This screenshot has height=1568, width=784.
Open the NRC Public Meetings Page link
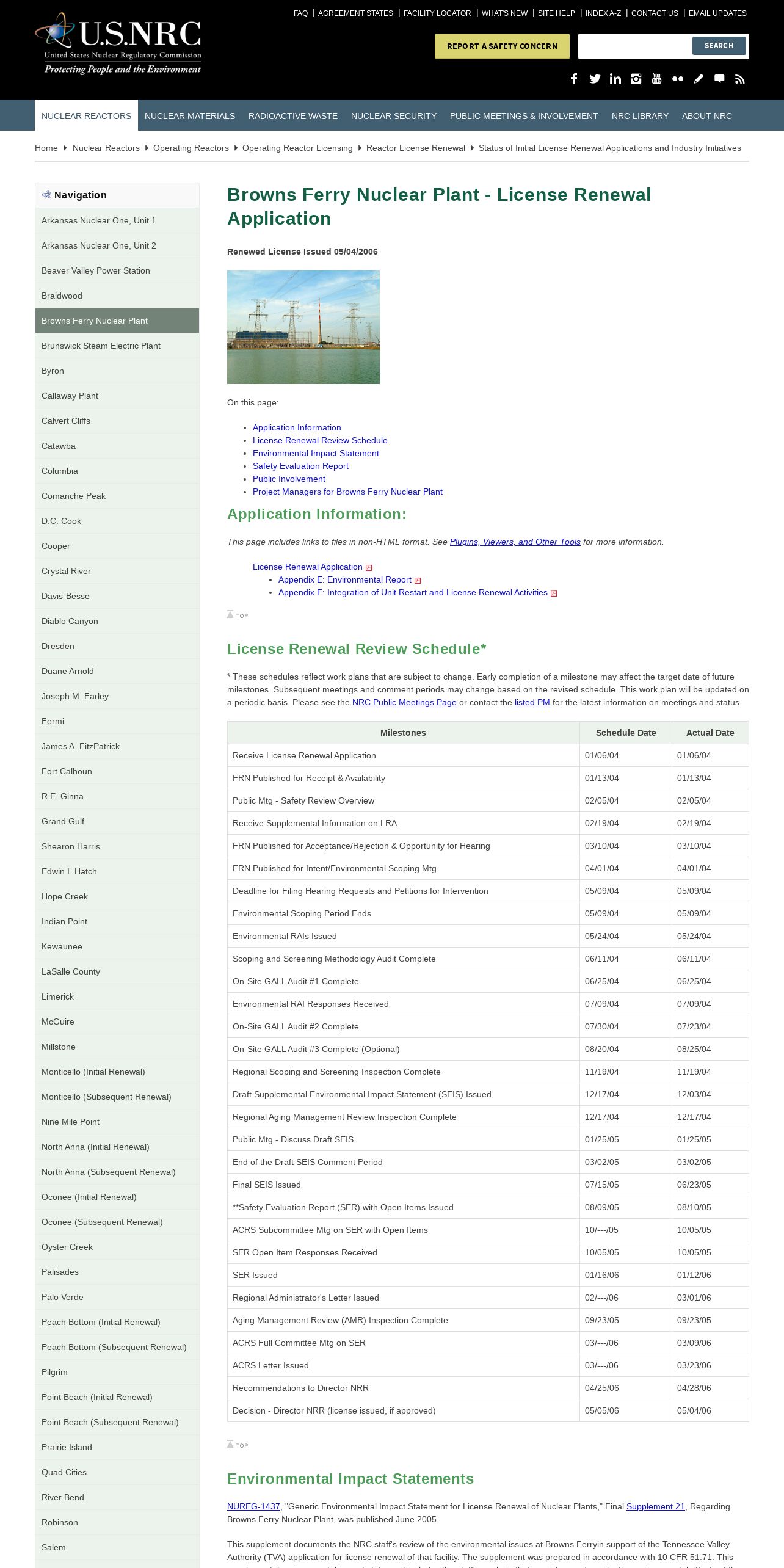(x=404, y=702)
